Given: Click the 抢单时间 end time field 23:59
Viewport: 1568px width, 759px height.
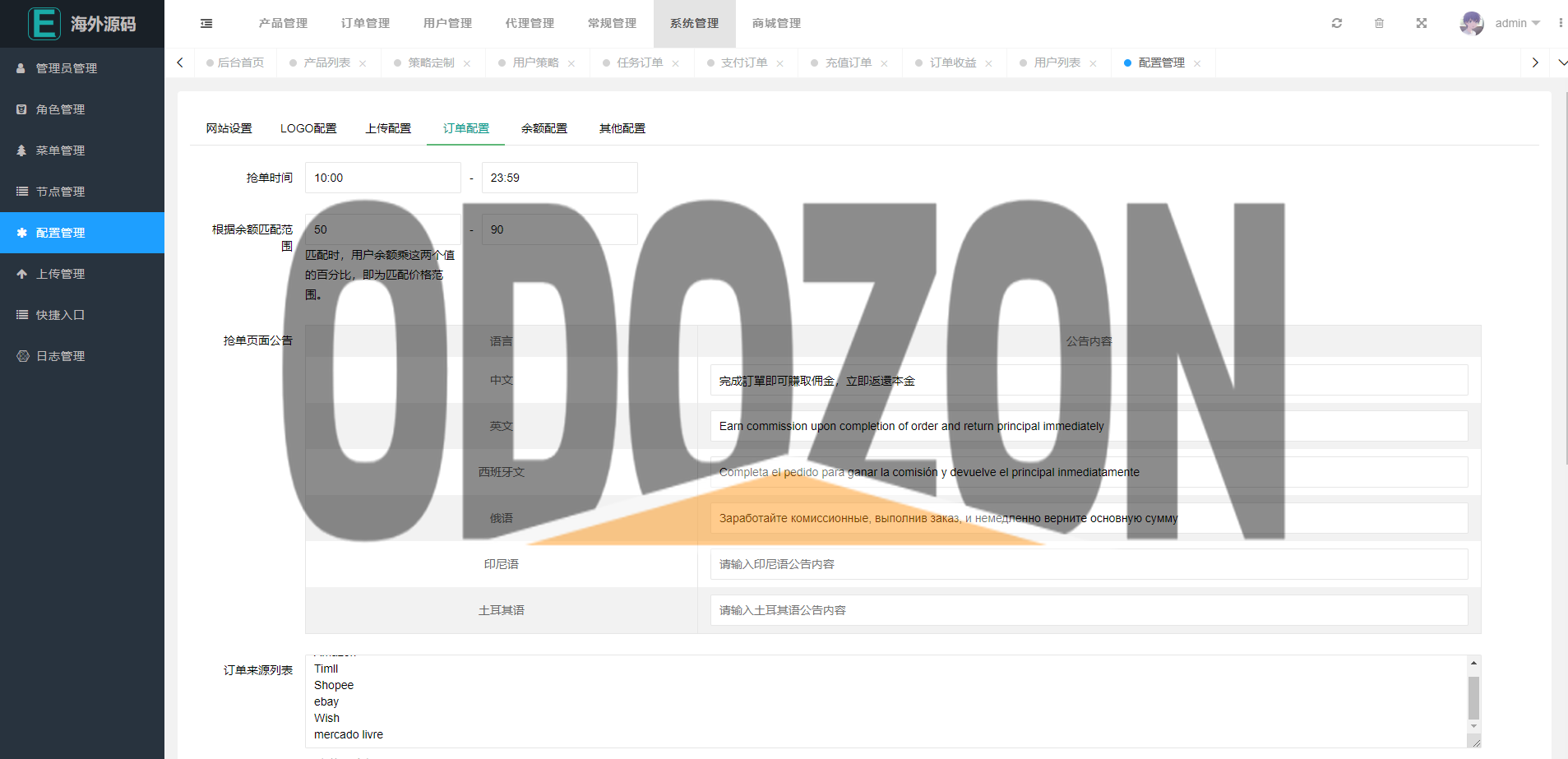Looking at the screenshot, I should pyautogui.click(x=560, y=178).
